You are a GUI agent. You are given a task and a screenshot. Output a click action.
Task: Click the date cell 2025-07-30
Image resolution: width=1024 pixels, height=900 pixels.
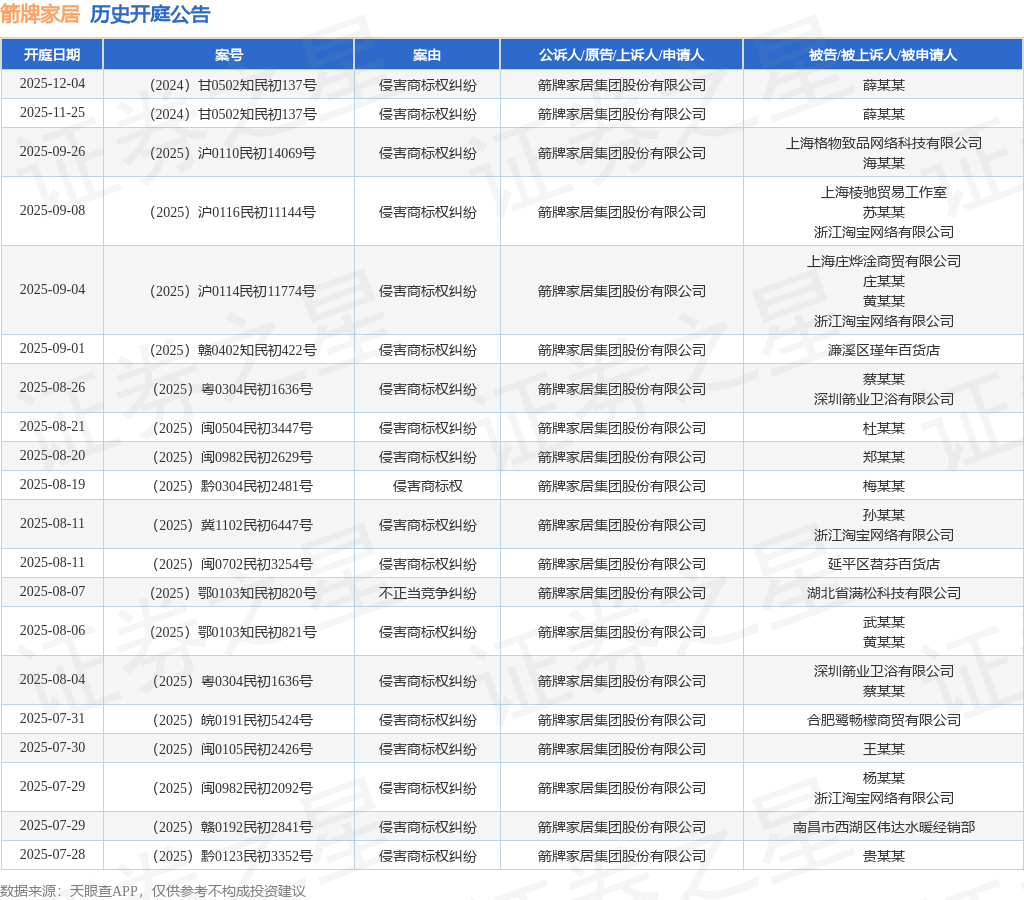[x=52, y=747]
